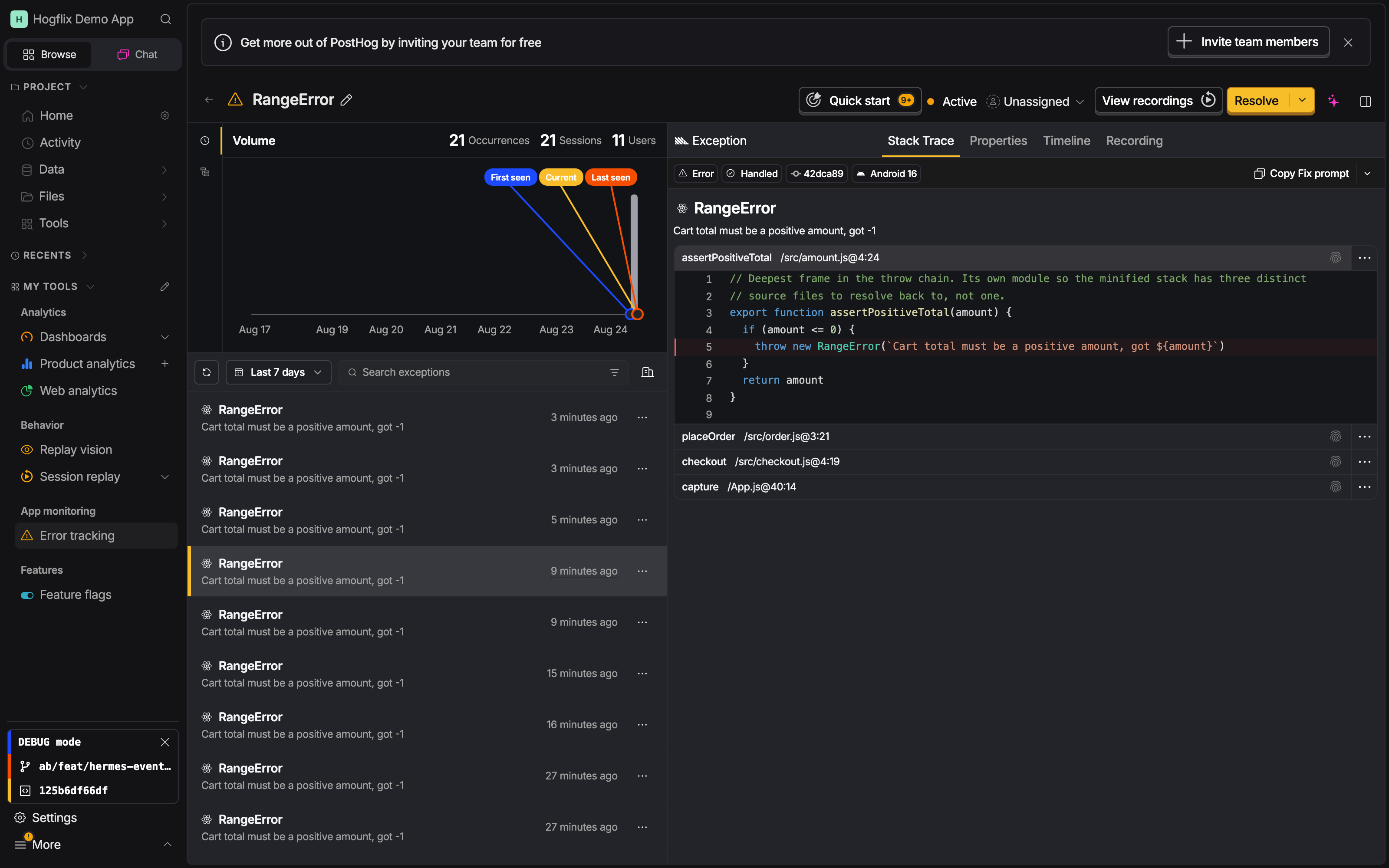Click fingerprint icon on checkout frame

pyautogui.click(x=1336, y=461)
